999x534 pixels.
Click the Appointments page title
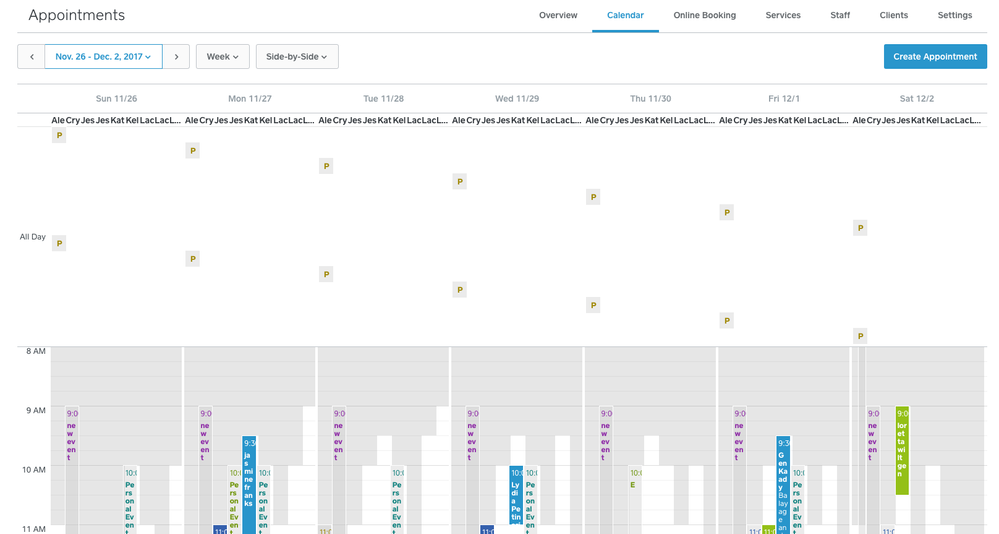click(76, 15)
